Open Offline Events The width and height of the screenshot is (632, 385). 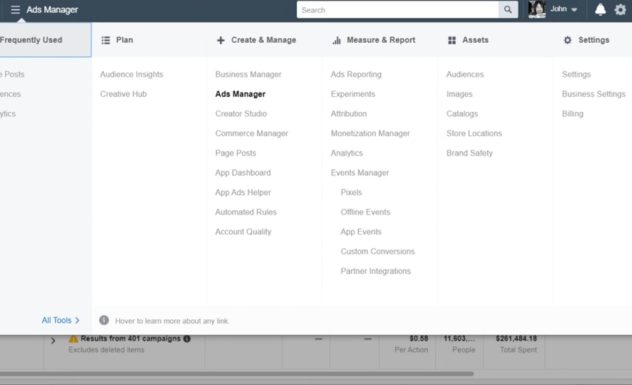[366, 212]
